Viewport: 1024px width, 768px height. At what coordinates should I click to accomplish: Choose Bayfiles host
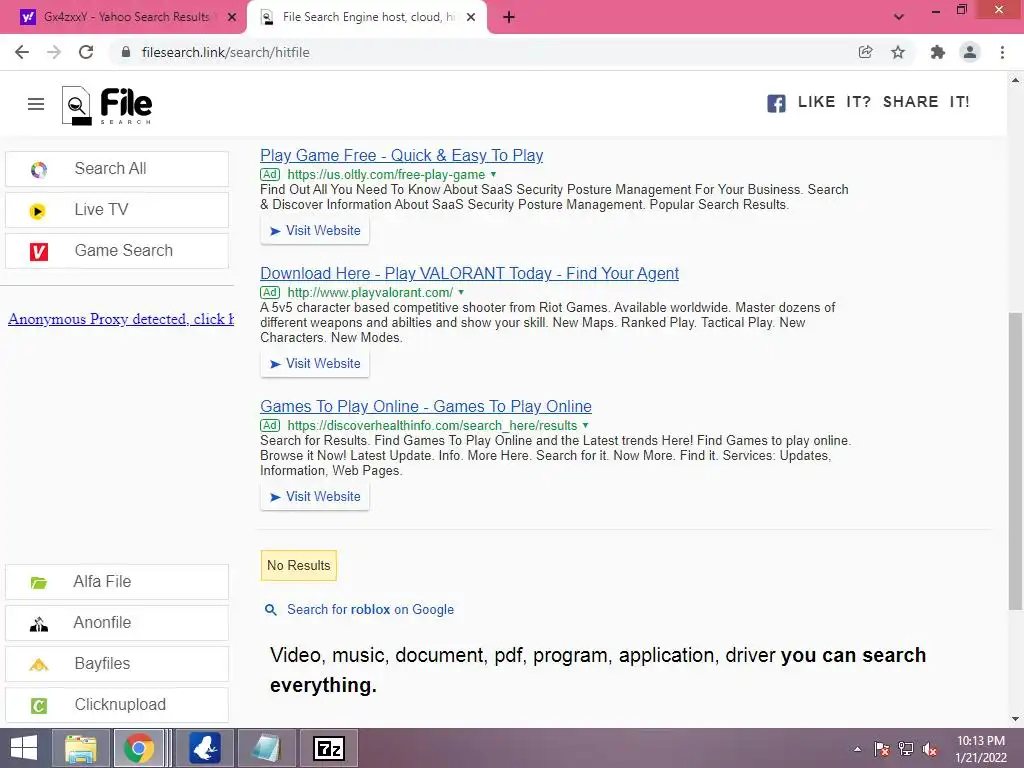click(x=117, y=664)
